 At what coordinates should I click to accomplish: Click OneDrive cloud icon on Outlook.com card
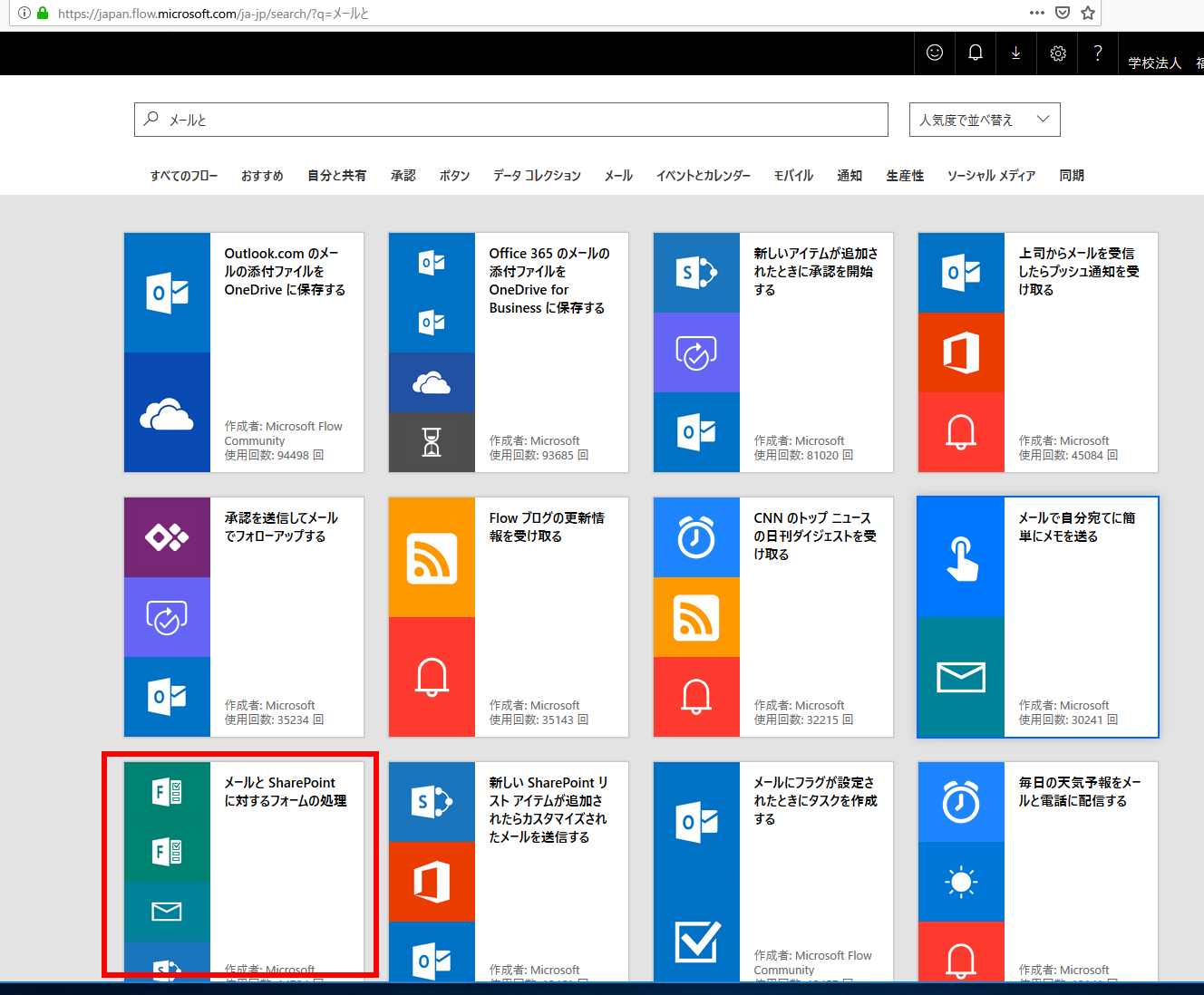(x=167, y=413)
